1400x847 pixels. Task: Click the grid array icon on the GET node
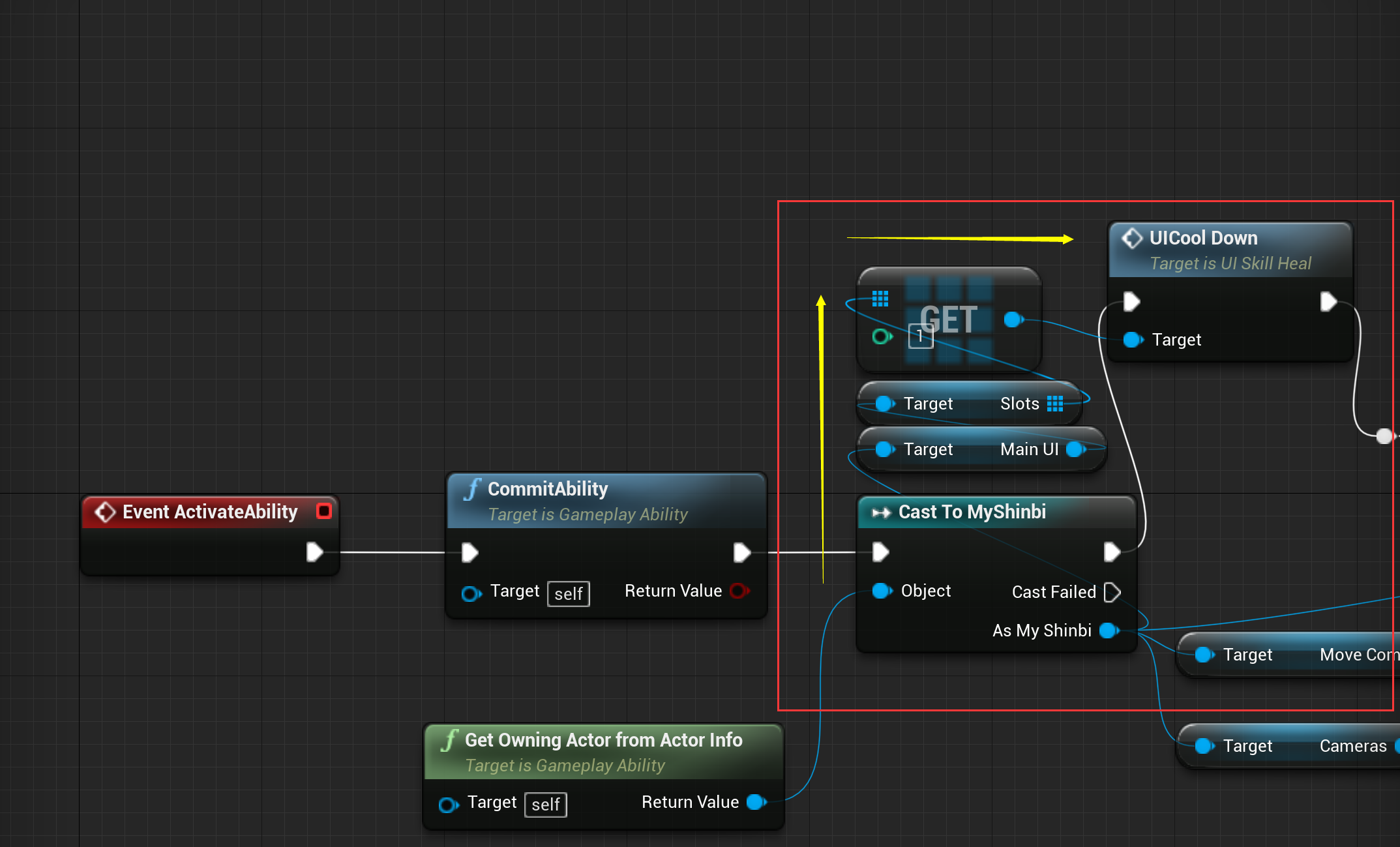pos(880,299)
